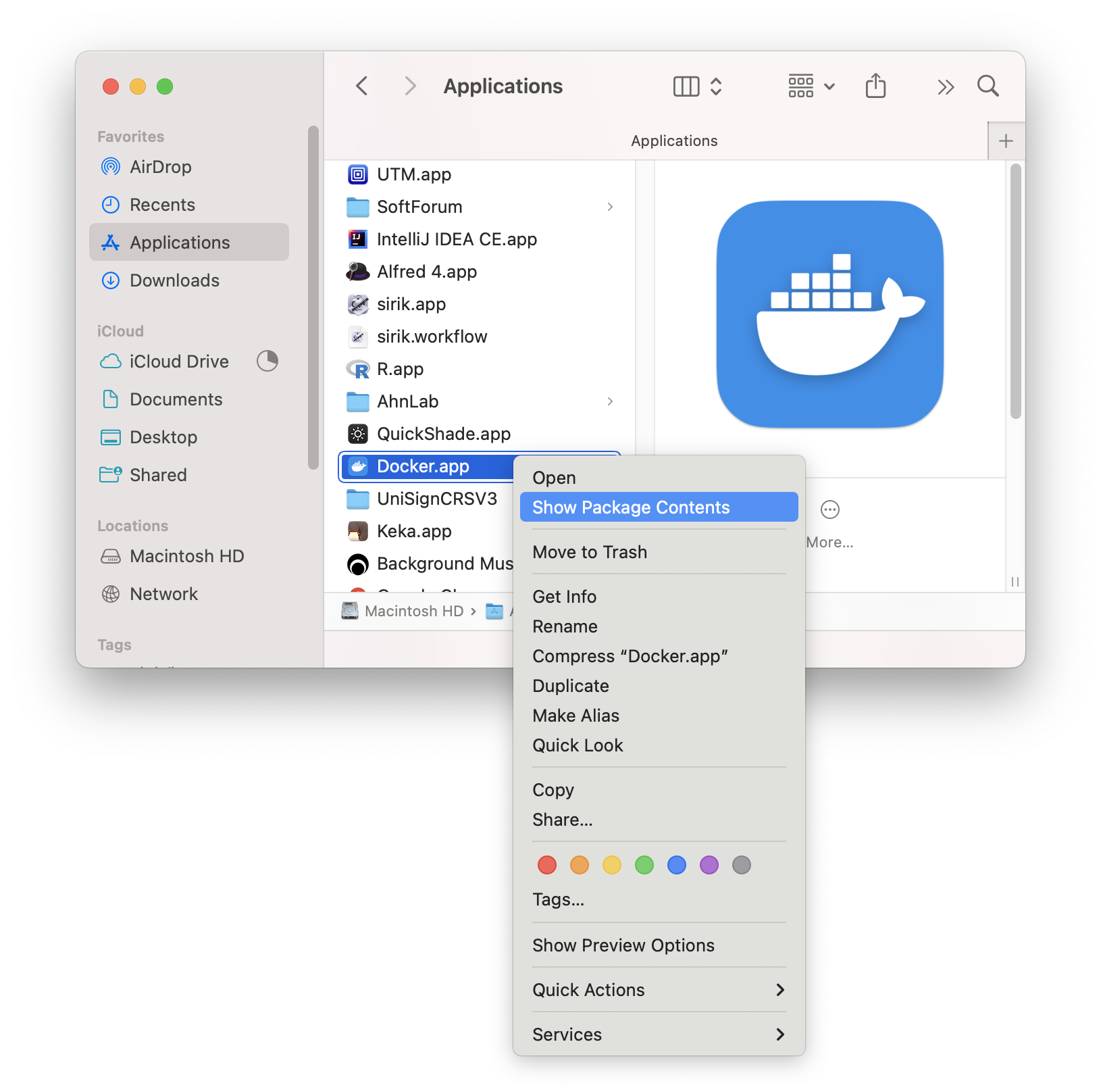Viewport: 1101px width, 1092px height.
Task: Expand the Quick Actions submenu
Action: point(659,990)
